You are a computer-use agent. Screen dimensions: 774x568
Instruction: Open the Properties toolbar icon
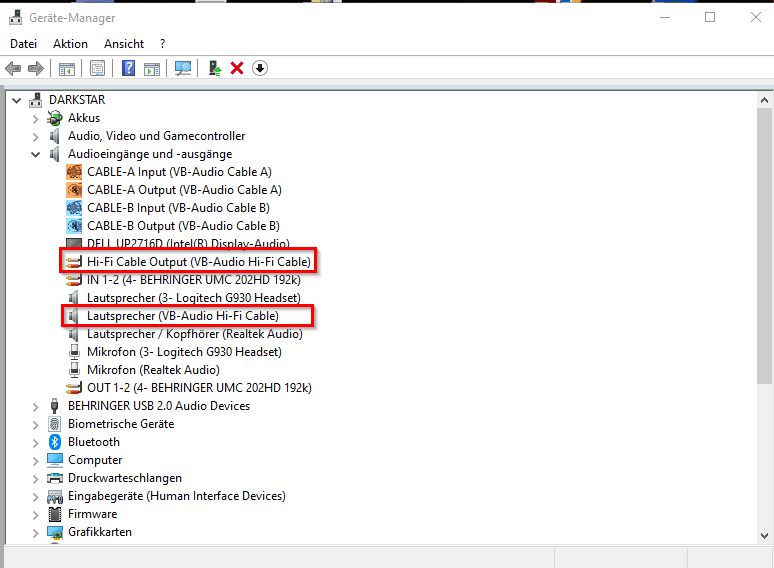coord(97,68)
